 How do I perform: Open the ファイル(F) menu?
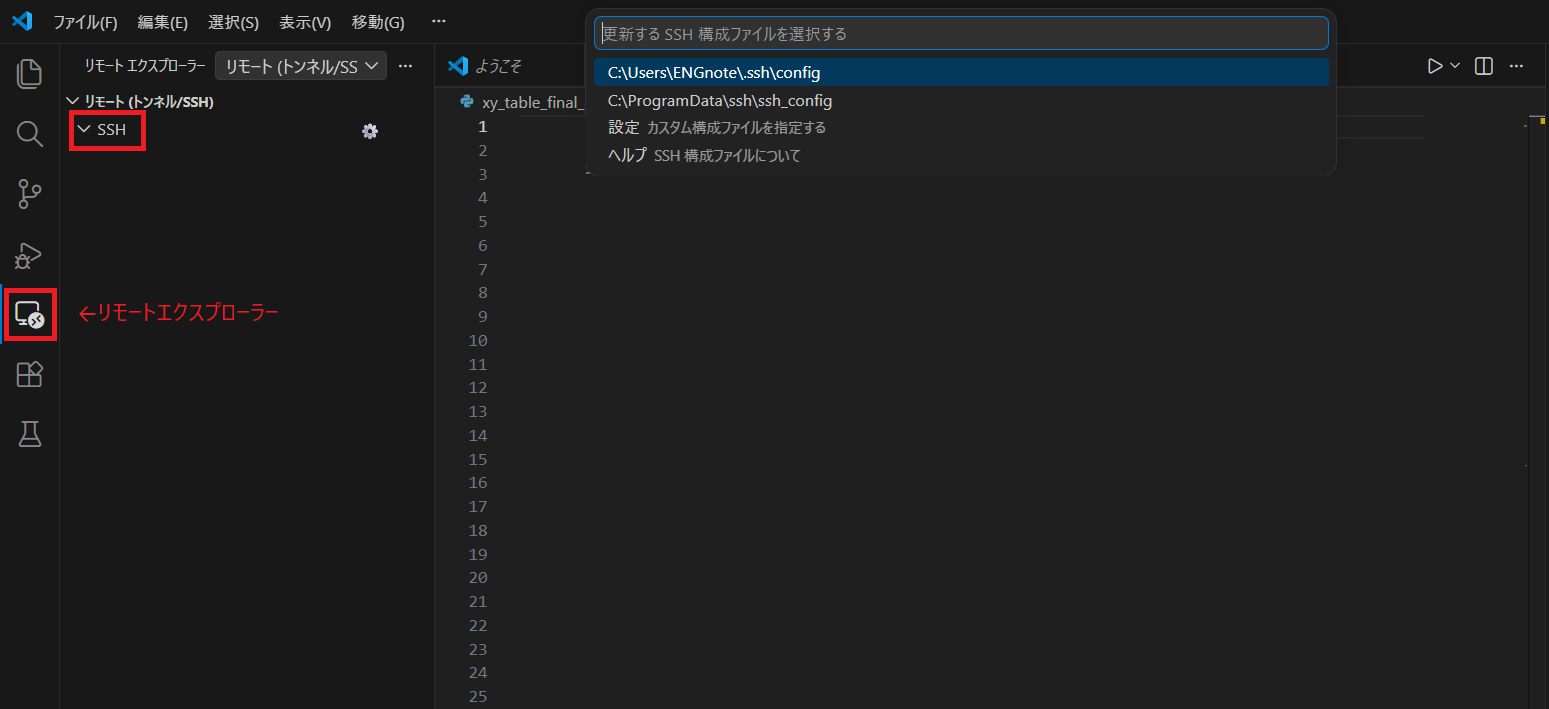tap(85, 22)
